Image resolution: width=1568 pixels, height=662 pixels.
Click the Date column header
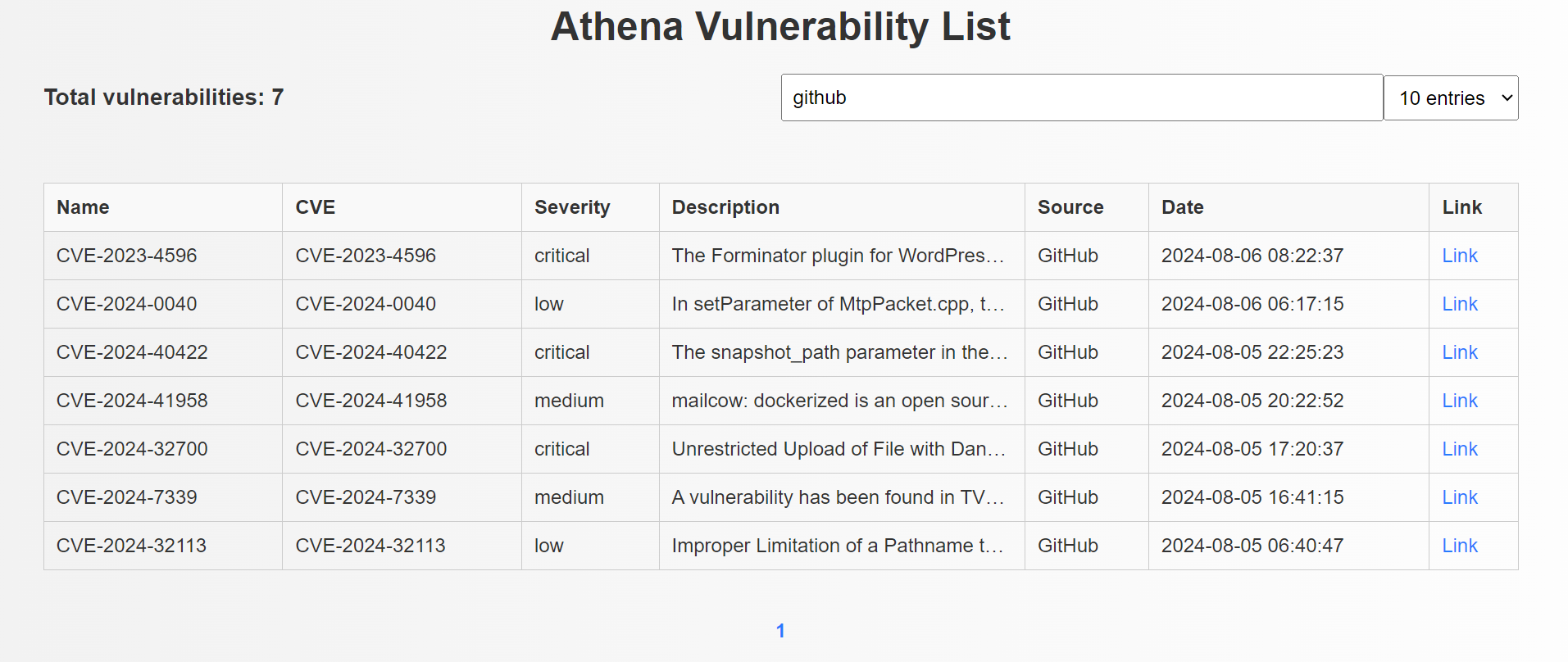[x=1182, y=207]
